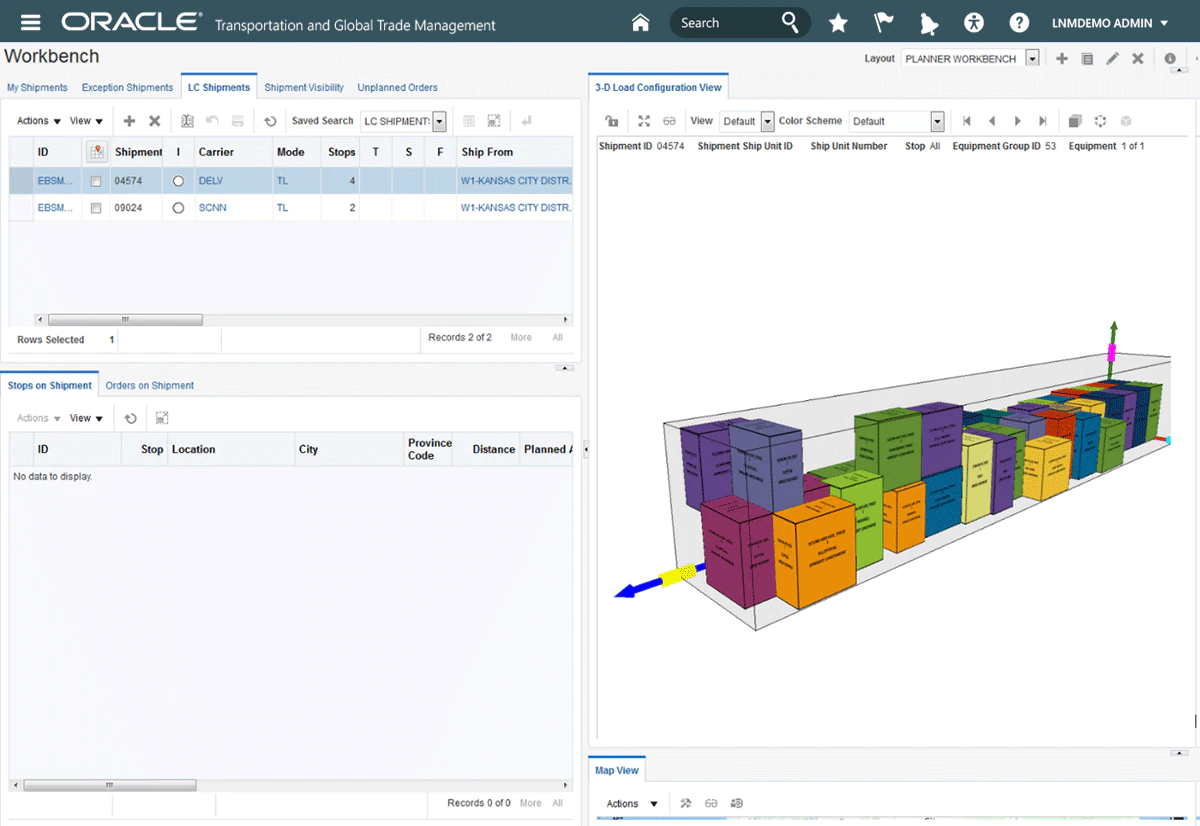Image resolution: width=1200 pixels, height=826 pixels.
Task: Maximize the 3-D view with expand icon
Action: coord(644,121)
